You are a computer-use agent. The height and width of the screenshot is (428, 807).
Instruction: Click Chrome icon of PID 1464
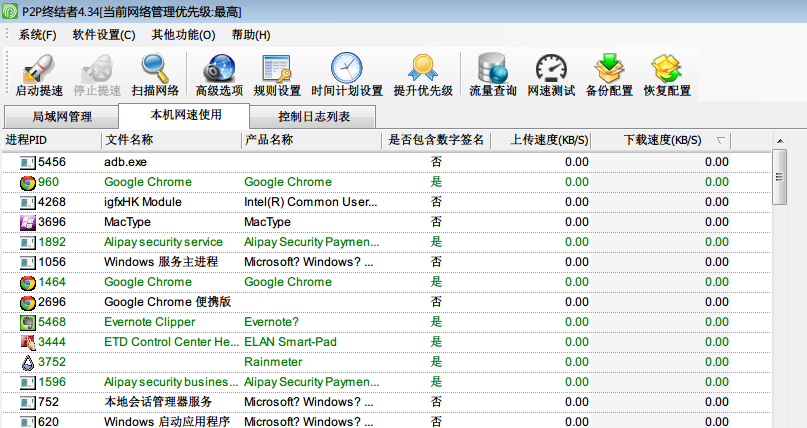click(x=28, y=282)
